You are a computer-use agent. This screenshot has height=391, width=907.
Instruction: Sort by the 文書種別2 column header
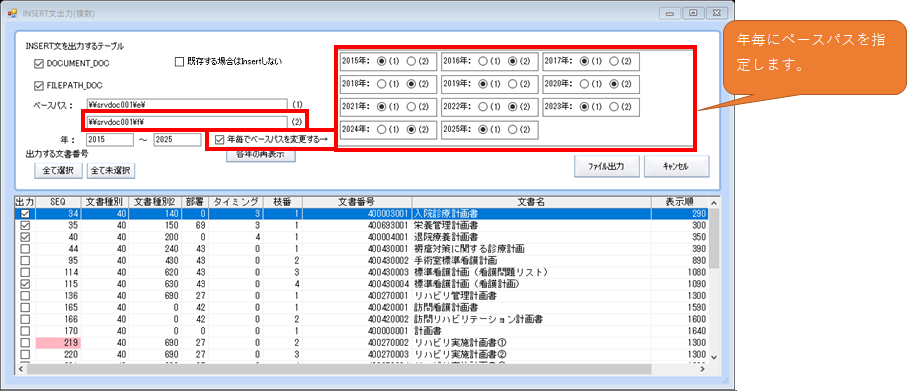154,202
